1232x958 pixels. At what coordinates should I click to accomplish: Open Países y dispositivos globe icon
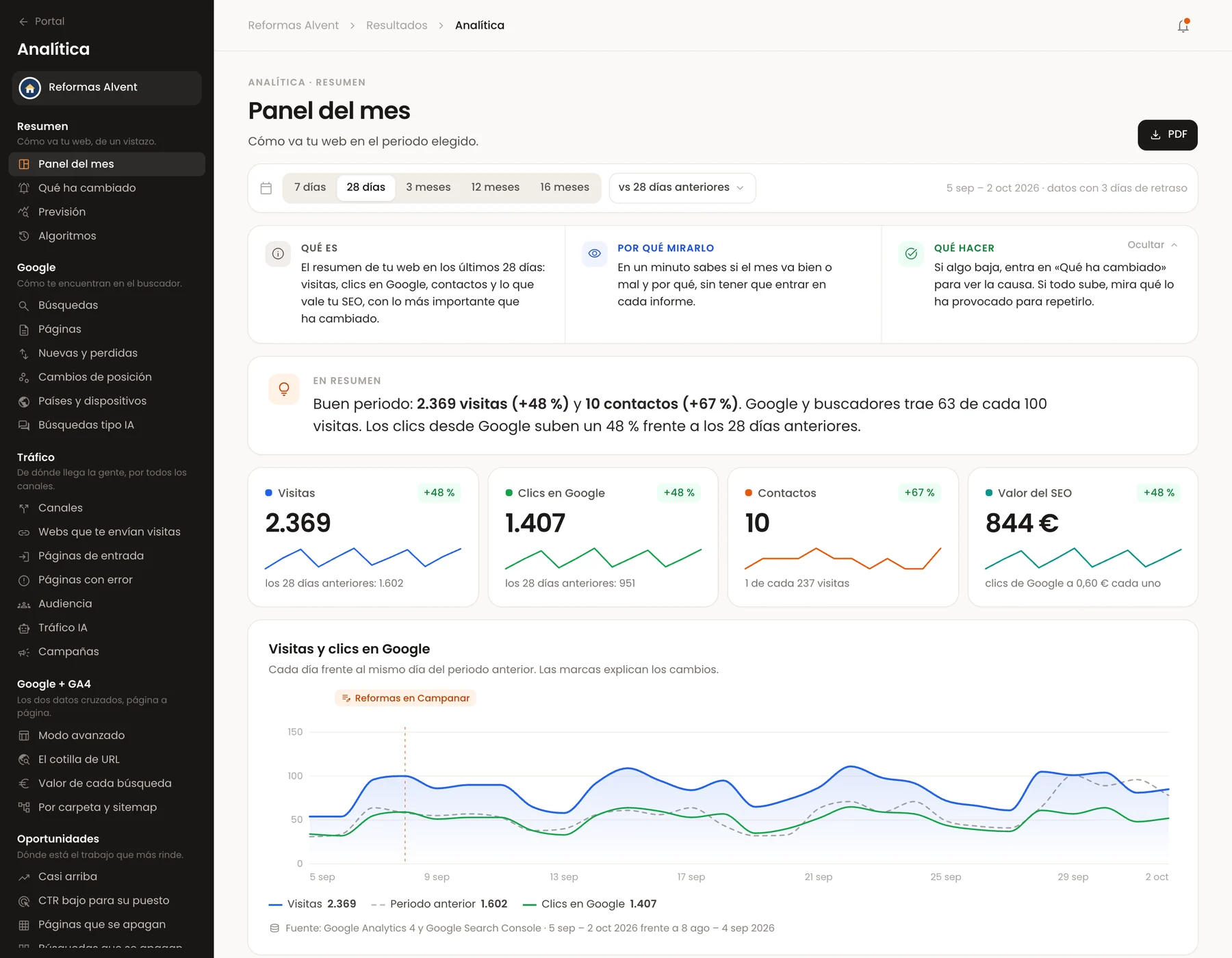pos(24,402)
